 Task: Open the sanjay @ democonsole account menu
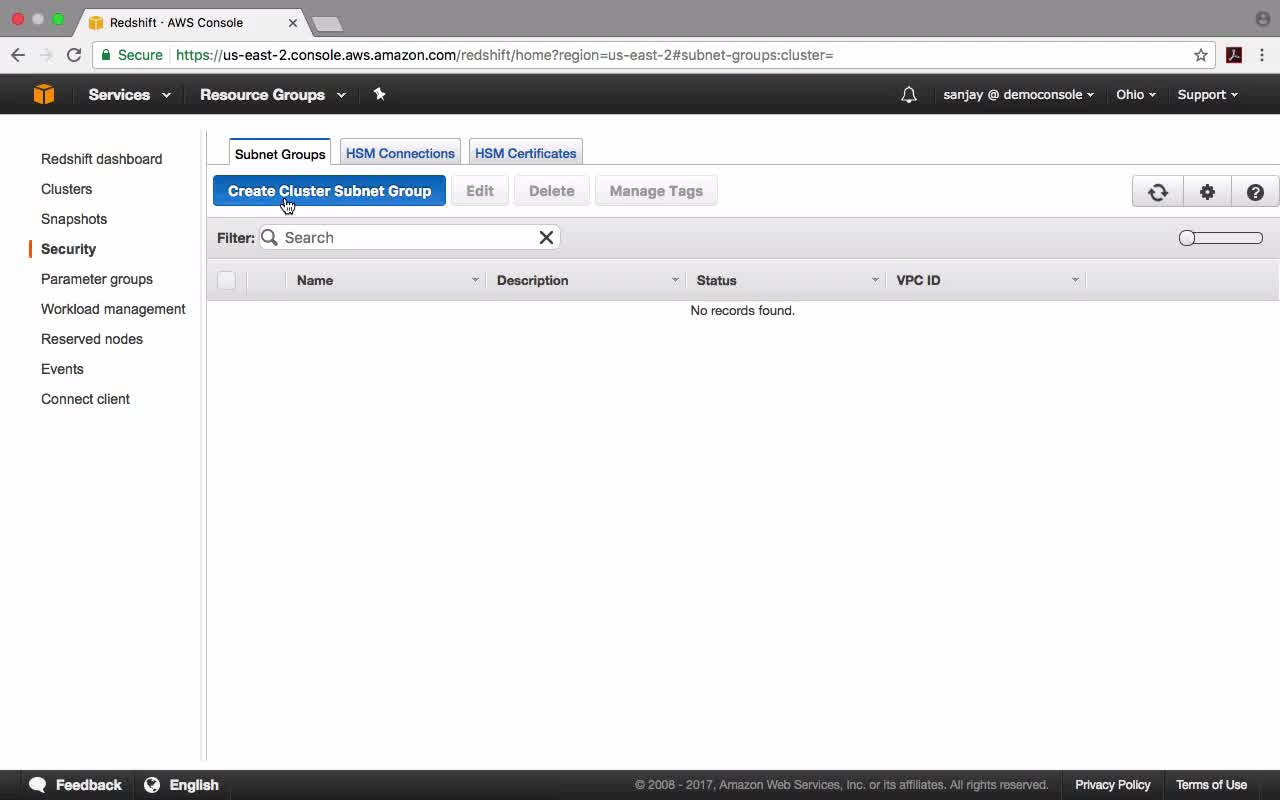coord(1018,95)
